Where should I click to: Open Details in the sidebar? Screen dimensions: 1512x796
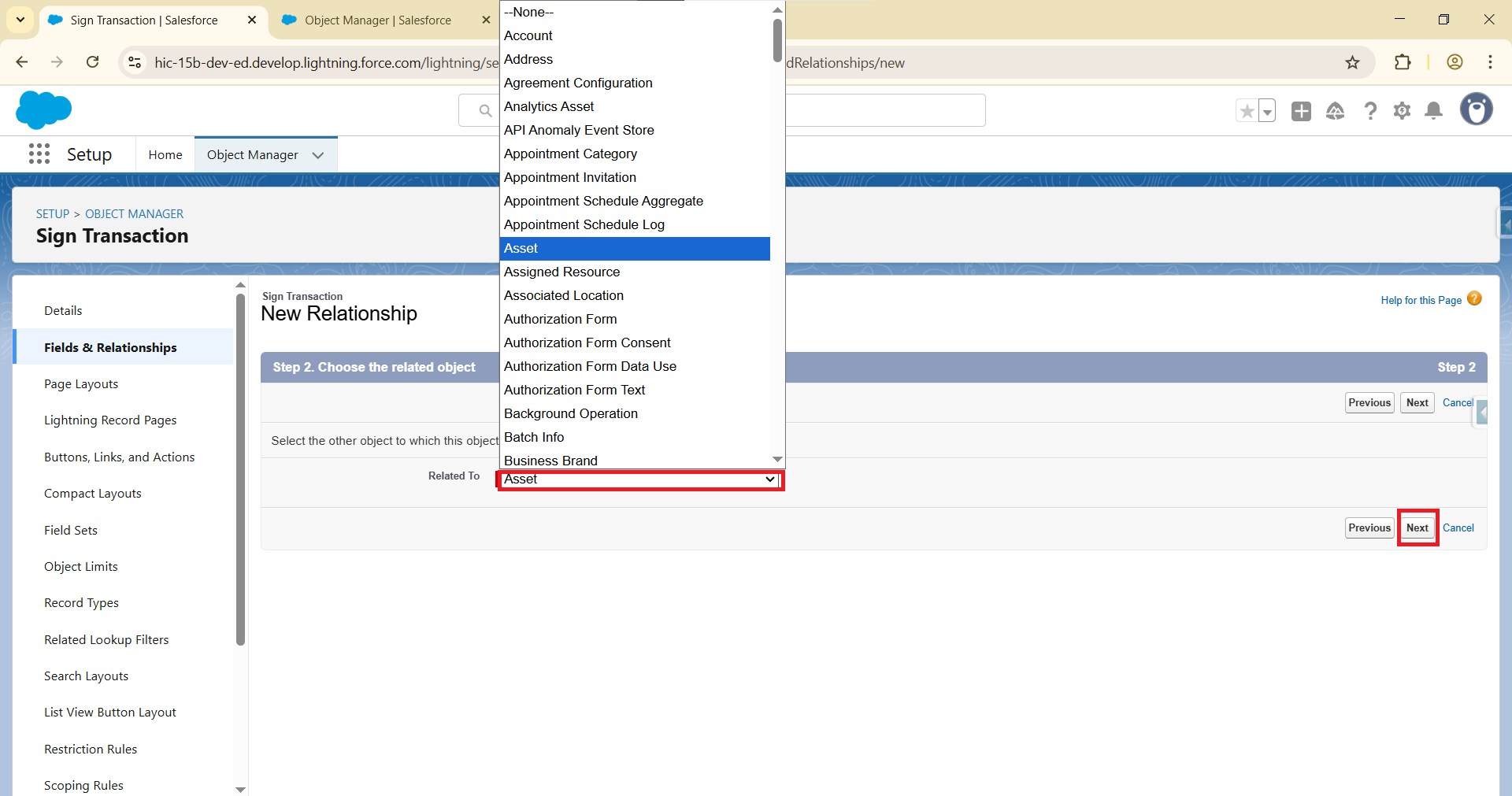63,311
